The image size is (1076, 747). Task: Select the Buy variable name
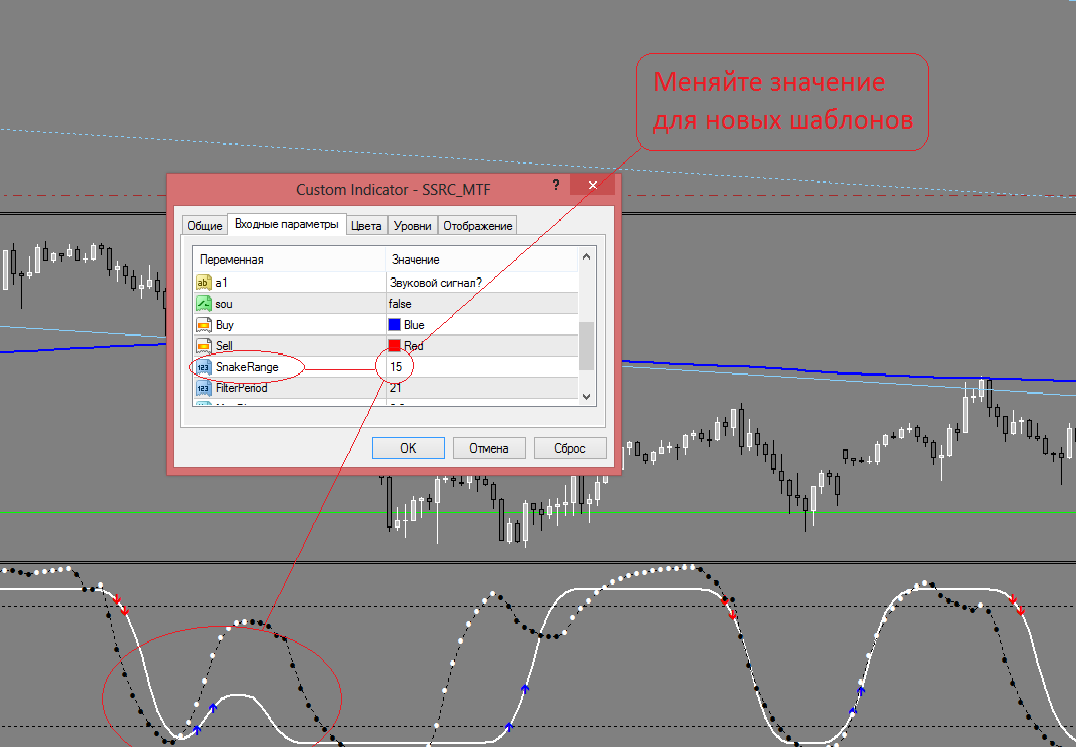[x=224, y=324]
